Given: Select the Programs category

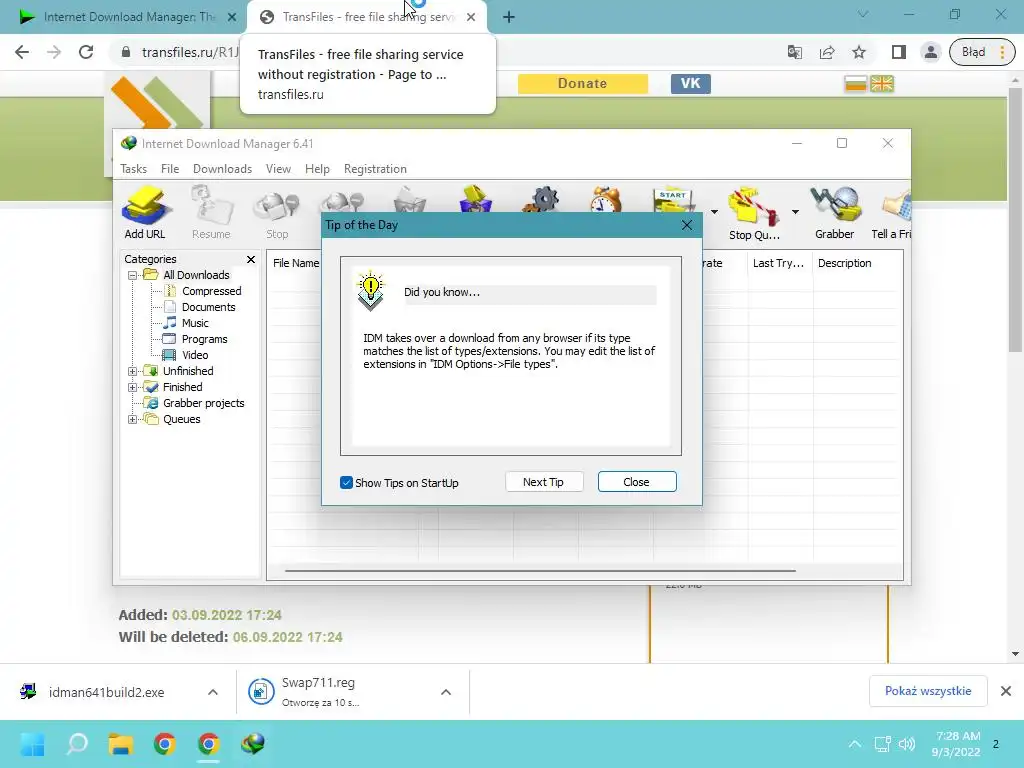Looking at the screenshot, I should (204, 339).
